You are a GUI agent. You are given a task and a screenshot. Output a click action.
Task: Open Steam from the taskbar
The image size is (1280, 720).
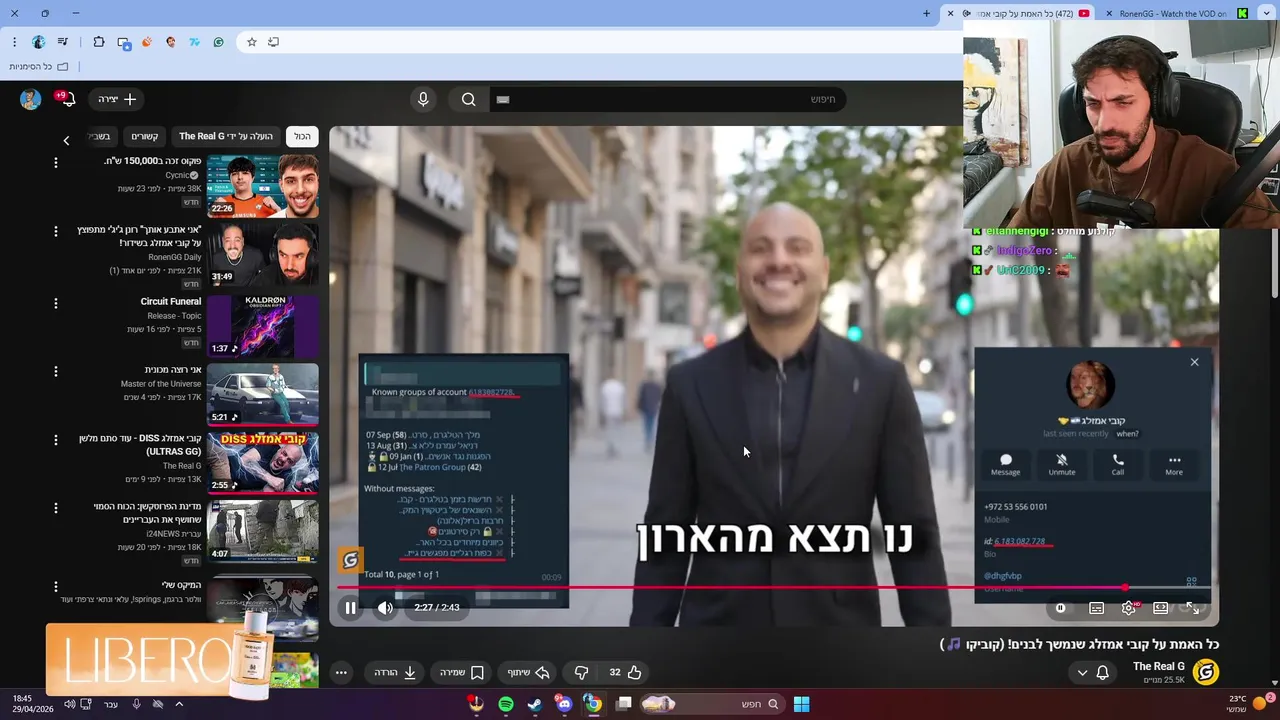pos(535,704)
